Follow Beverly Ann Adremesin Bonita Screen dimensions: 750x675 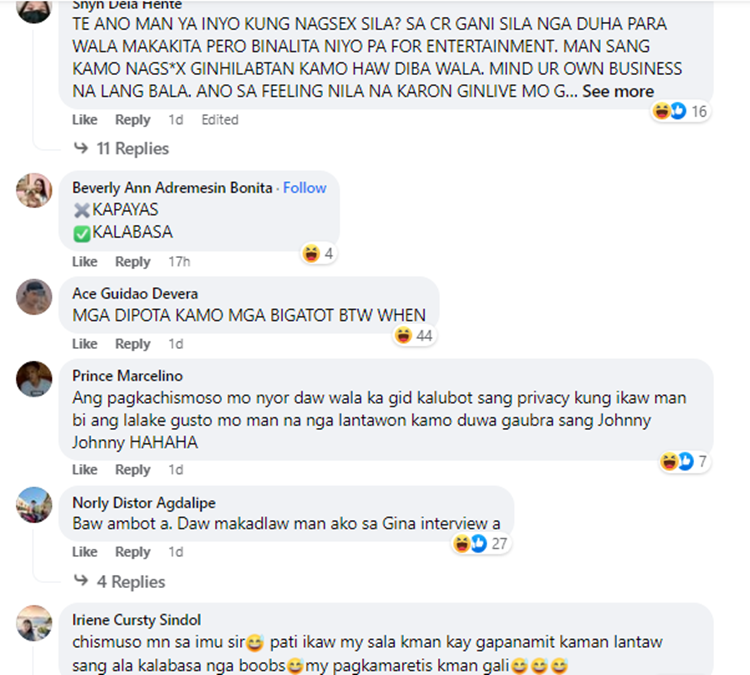305,188
